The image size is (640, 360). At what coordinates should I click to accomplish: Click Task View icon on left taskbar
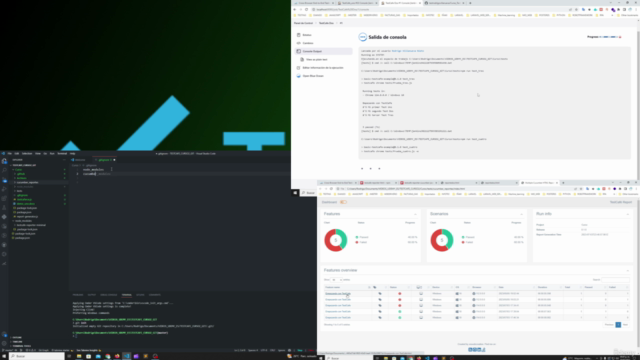point(69,356)
